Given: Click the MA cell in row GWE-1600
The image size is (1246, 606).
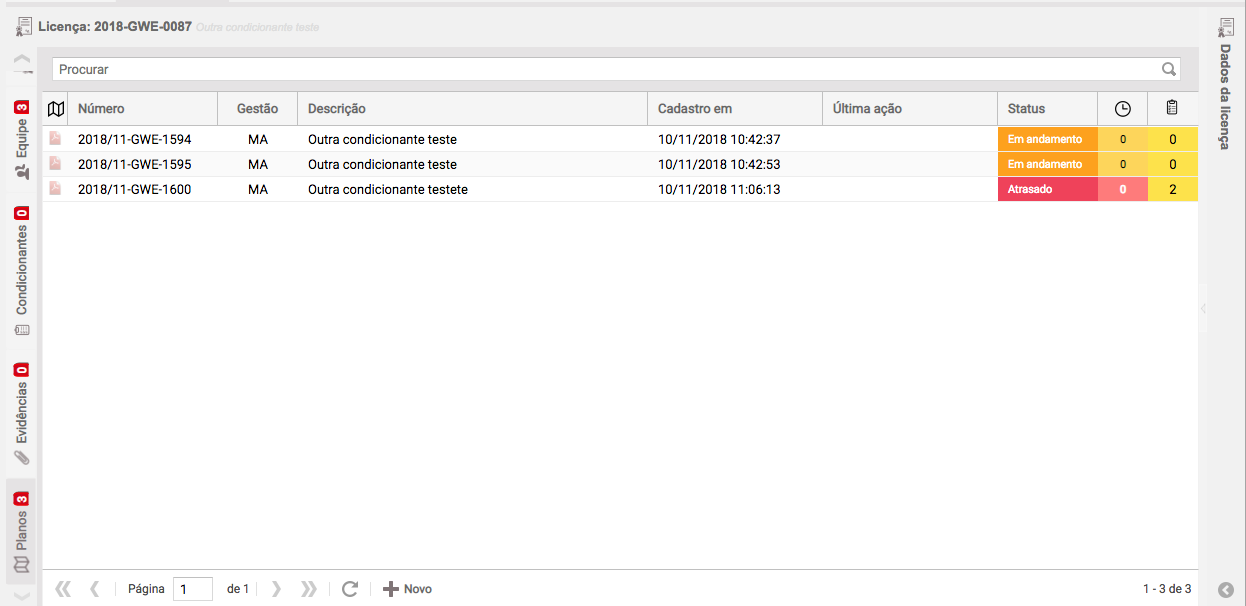Looking at the screenshot, I should (x=258, y=189).
